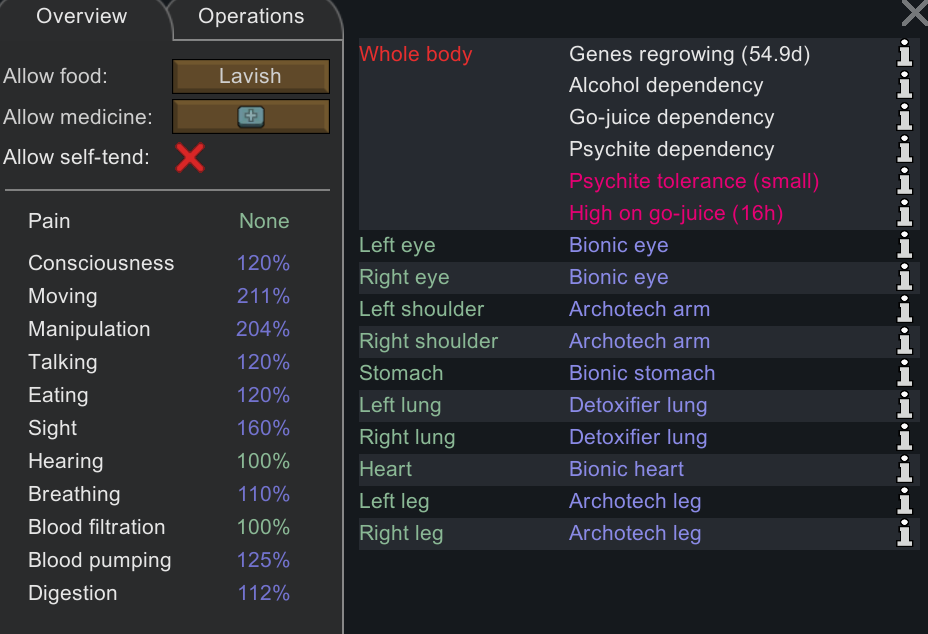The height and width of the screenshot is (634, 928).
Task: Open the Allow food Lavish selector
Action: (250, 76)
